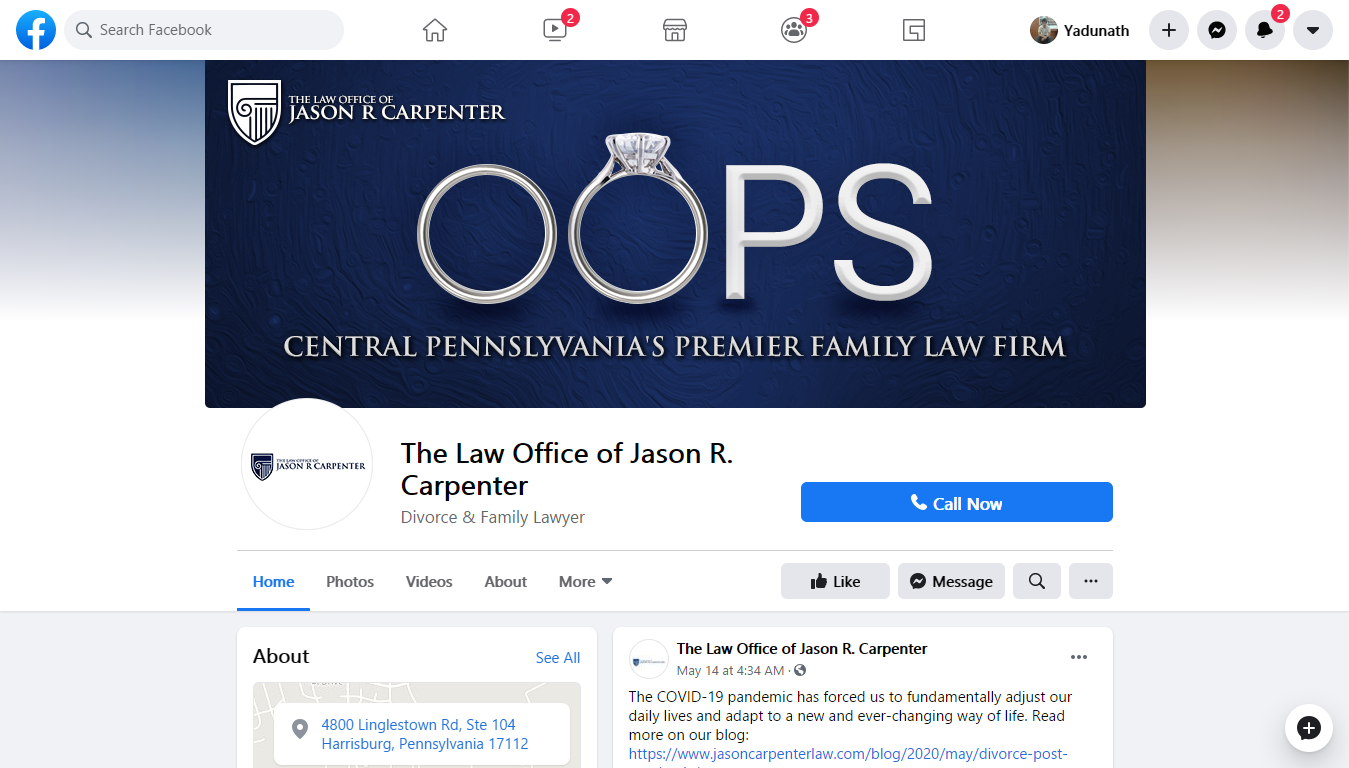Open Yadunath's profile
Screen dimensions: 1349x768
[x=1081, y=30]
